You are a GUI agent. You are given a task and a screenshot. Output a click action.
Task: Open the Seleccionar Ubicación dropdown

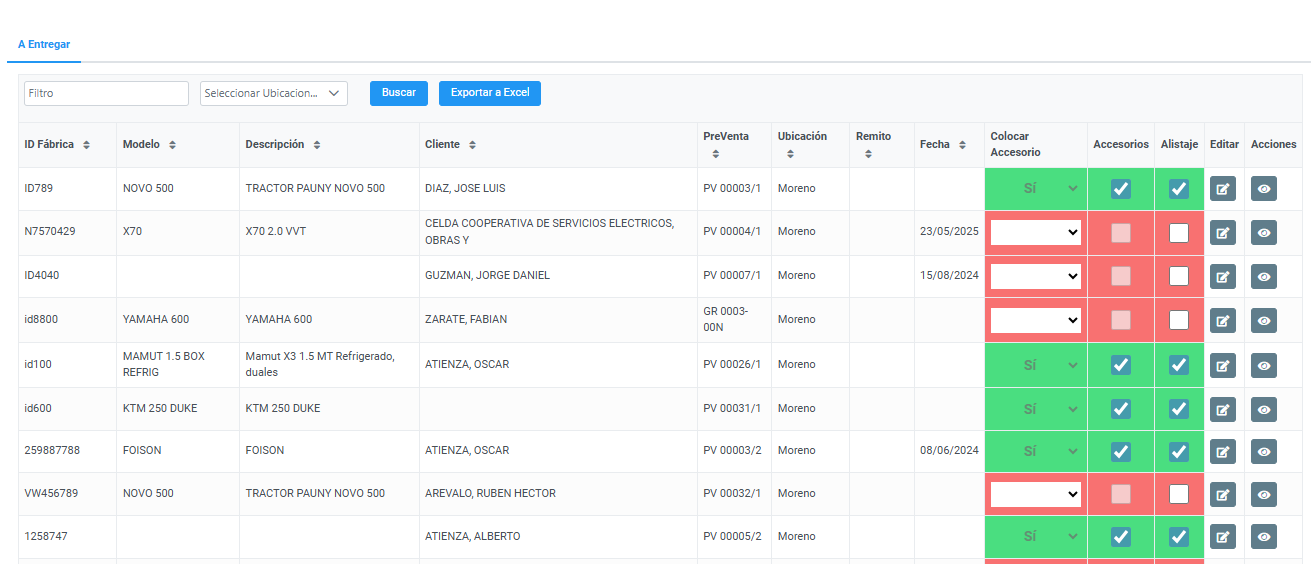273,93
